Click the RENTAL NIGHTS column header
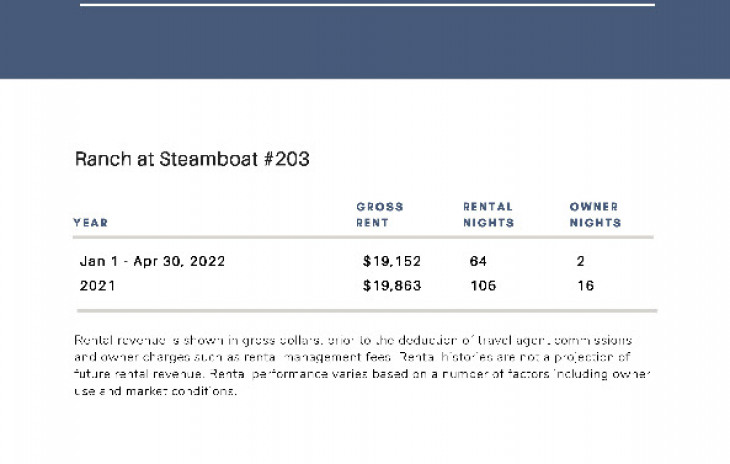730x464 pixels. point(488,215)
